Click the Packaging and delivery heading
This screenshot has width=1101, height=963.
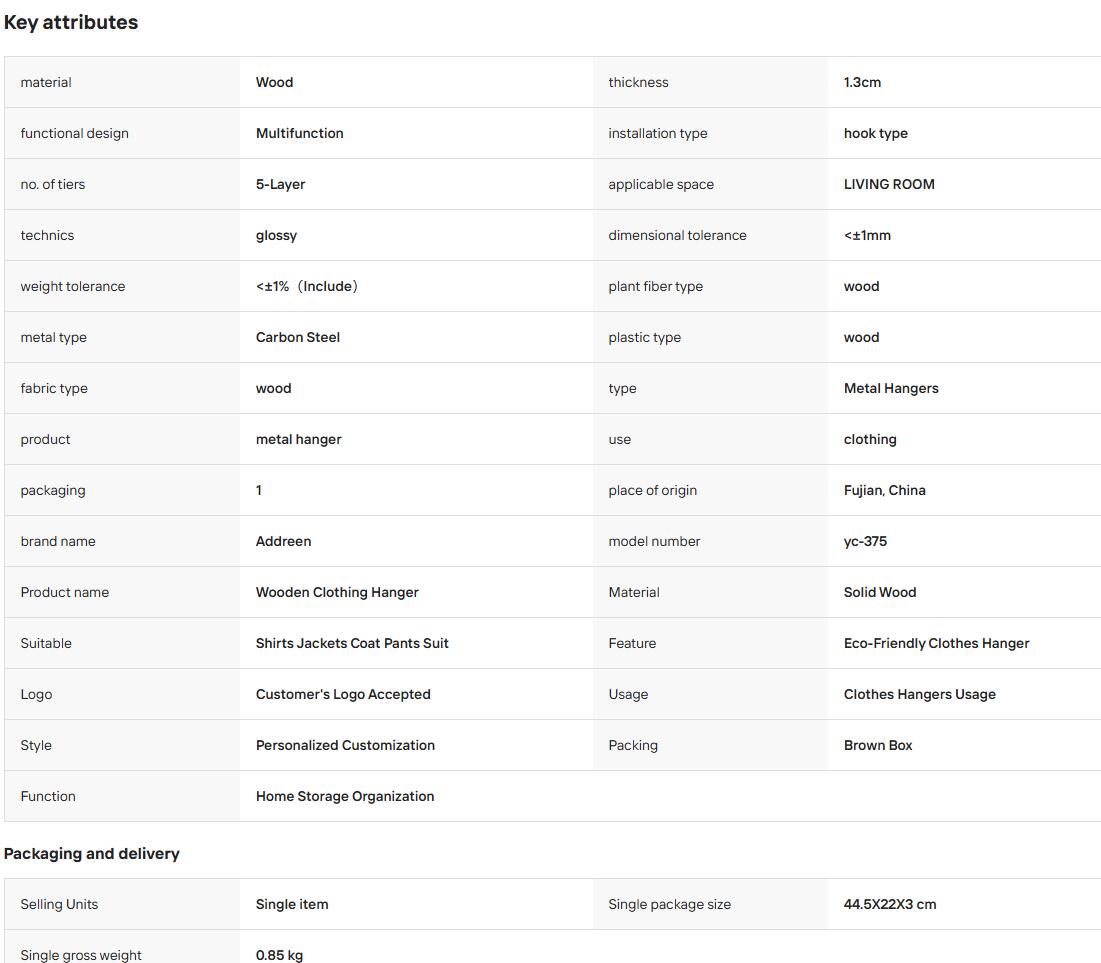[x=91, y=853]
